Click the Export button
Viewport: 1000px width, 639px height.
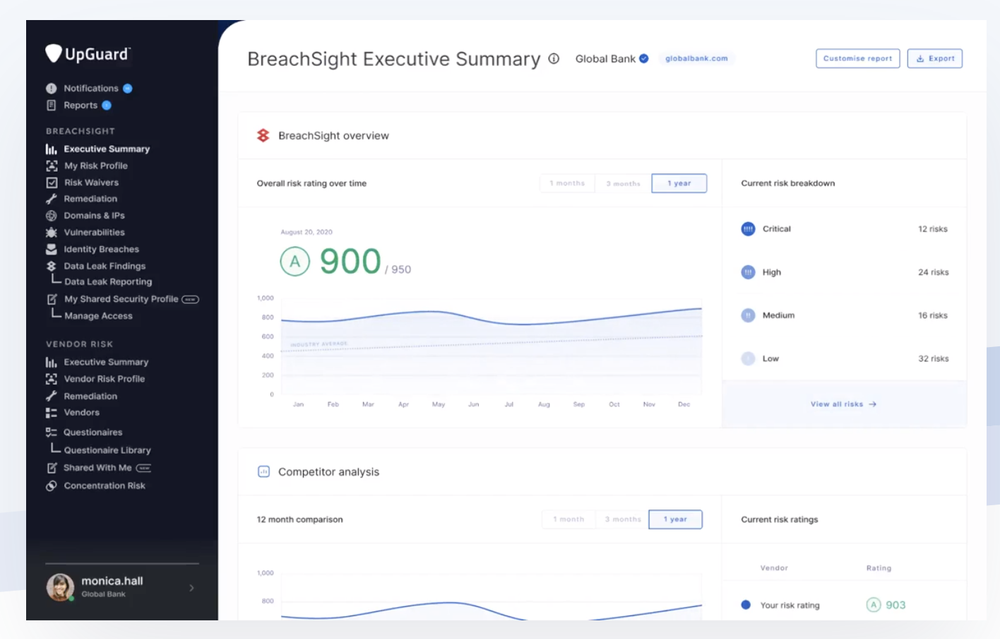(x=935, y=59)
